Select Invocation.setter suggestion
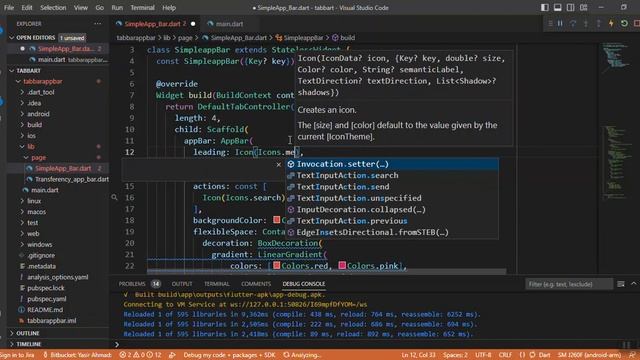The height and width of the screenshot is (360, 640). 392,164
